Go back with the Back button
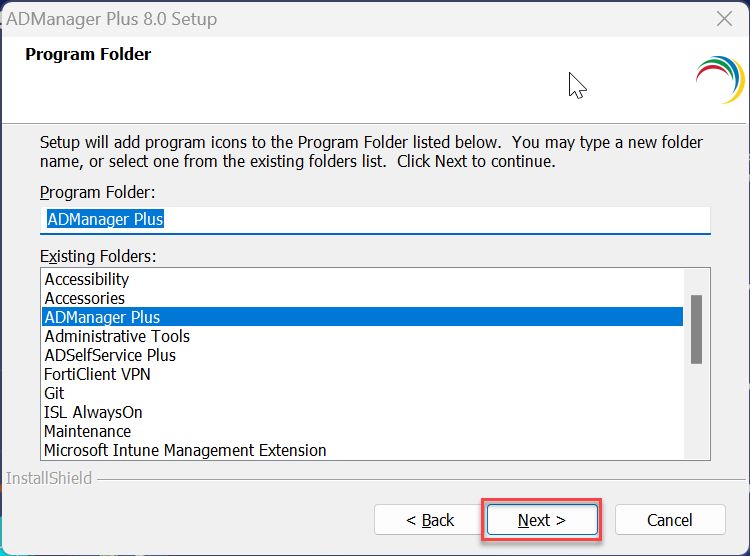750x556 pixels. click(430, 520)
